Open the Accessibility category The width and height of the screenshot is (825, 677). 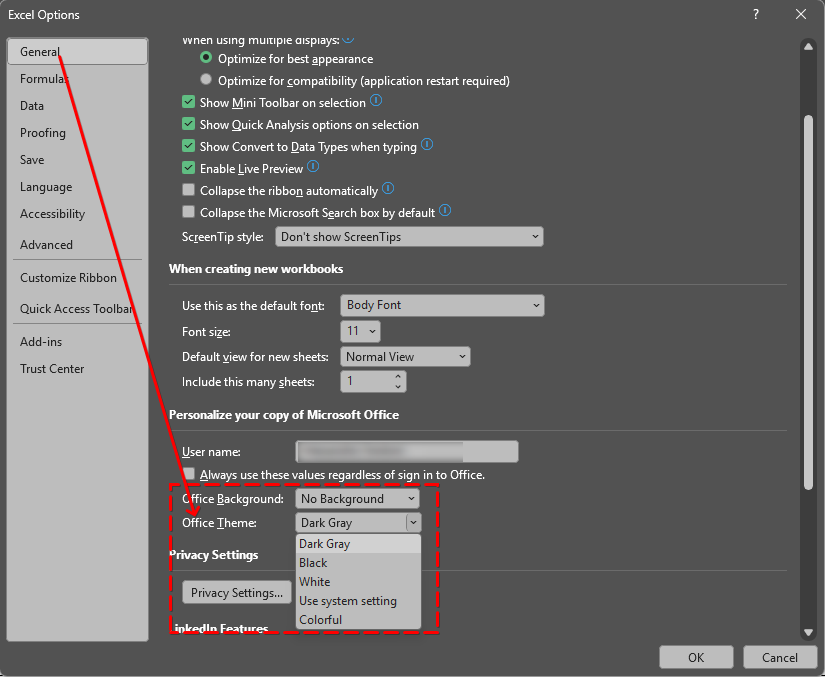click(77, 214)
